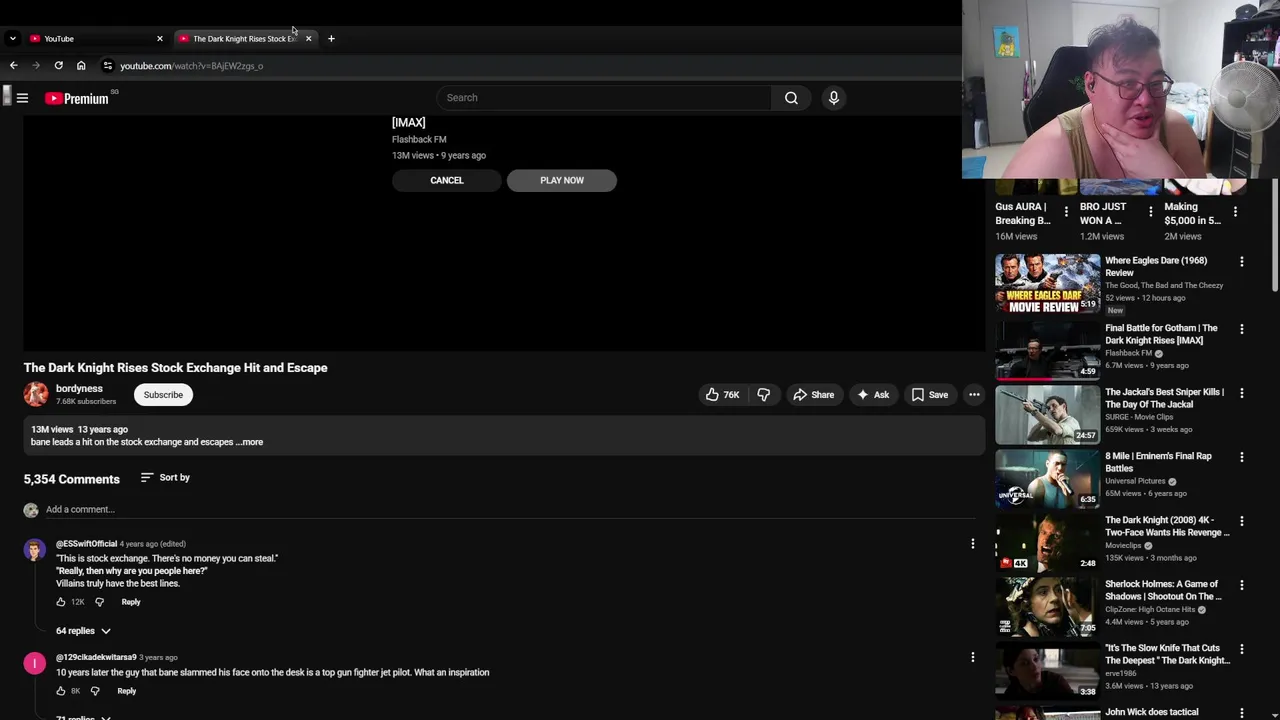Close the YouTube tab

click(x=159, y=38)
